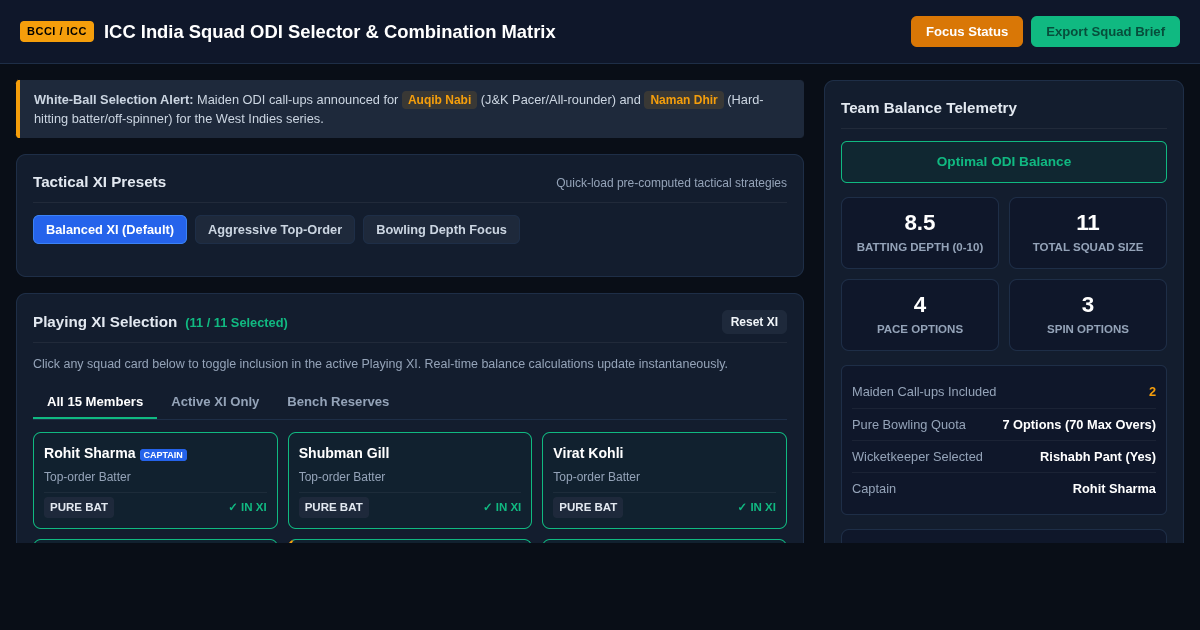
Task: Click the PURE BAT tag on Shubman Gill
Action: 334,507
